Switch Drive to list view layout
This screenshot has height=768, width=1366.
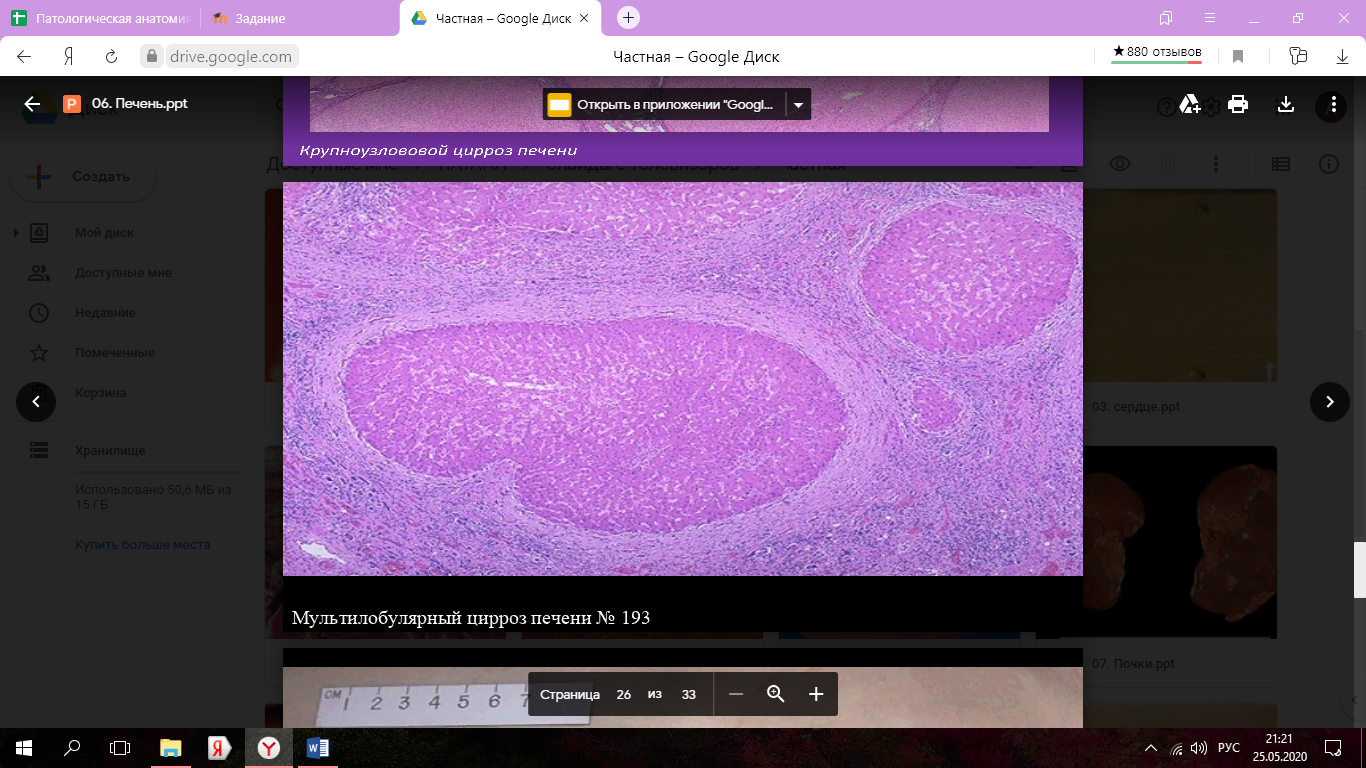click(1281, 164)
